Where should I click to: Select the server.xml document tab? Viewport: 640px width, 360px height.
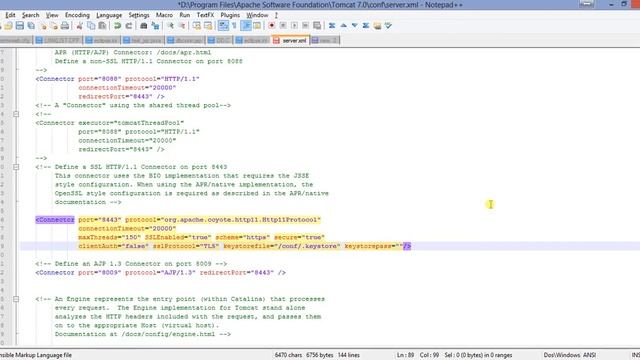pyautogui.click(x=291, y=40)
